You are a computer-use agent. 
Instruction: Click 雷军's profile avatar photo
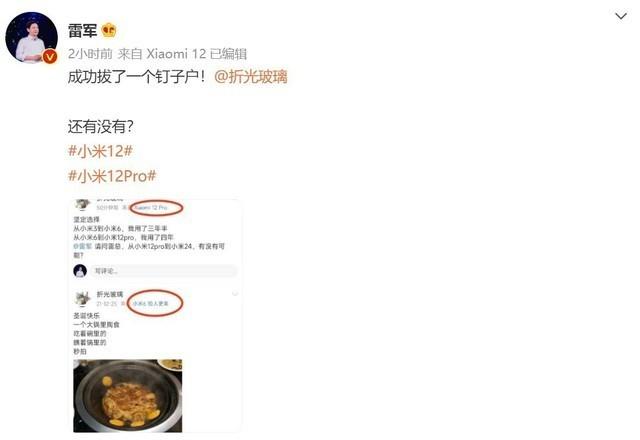[x=31, y=38]
